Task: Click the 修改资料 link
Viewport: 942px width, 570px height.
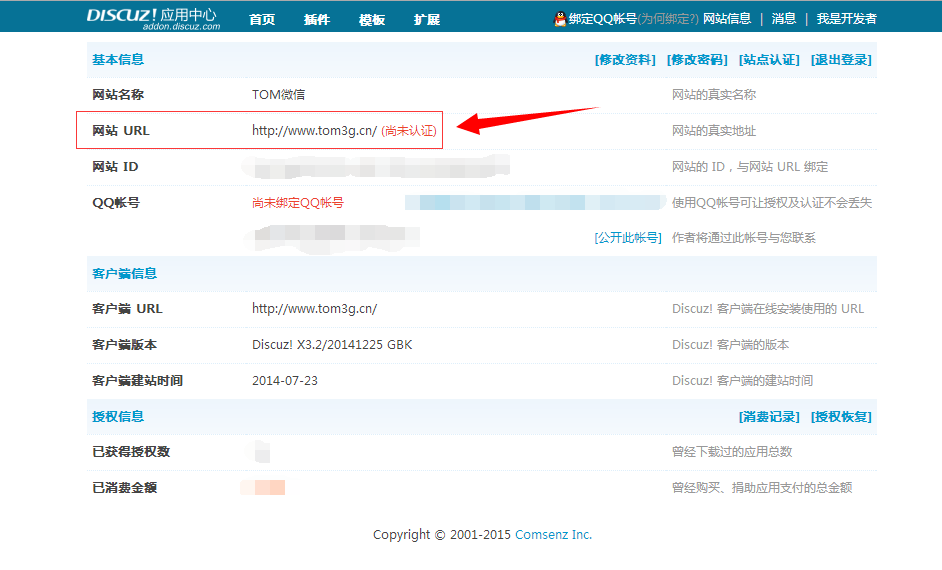Action: 625,60
